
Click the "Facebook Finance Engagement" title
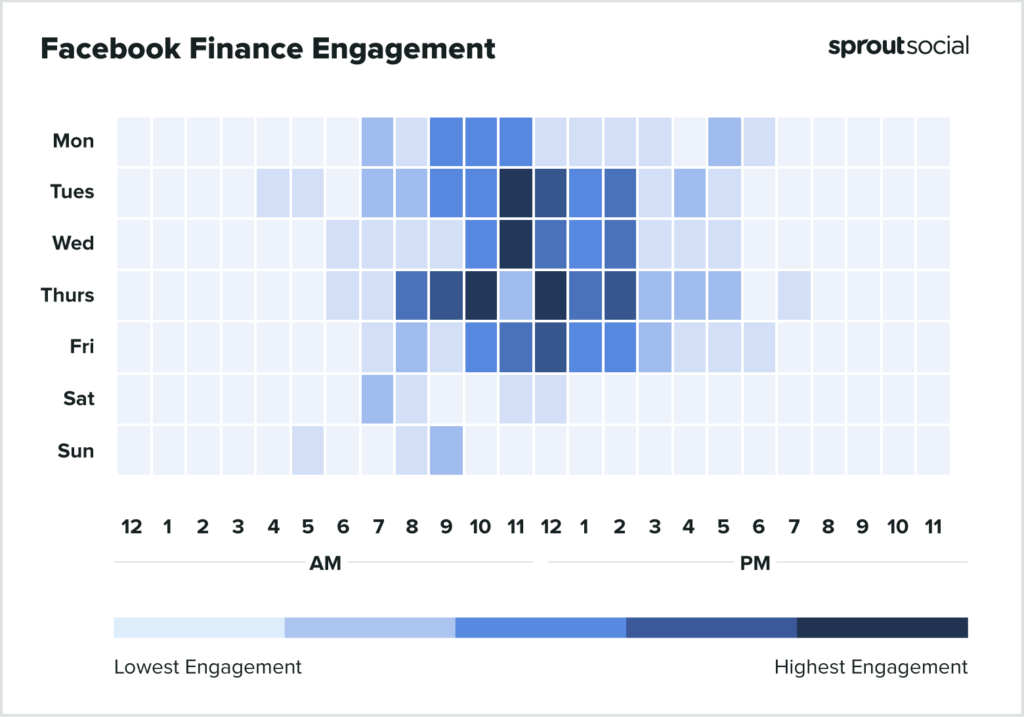click(268, 48)
